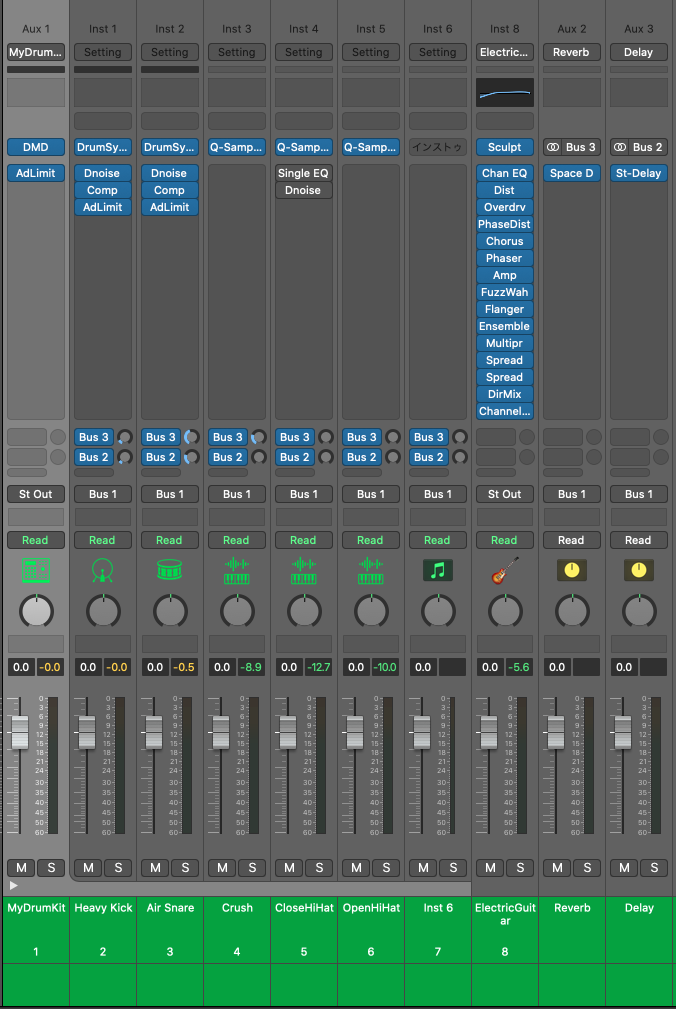Click the Bus 3 send slot on Inst 1
Screen dimensions: 676x1009
pos(94,437)
